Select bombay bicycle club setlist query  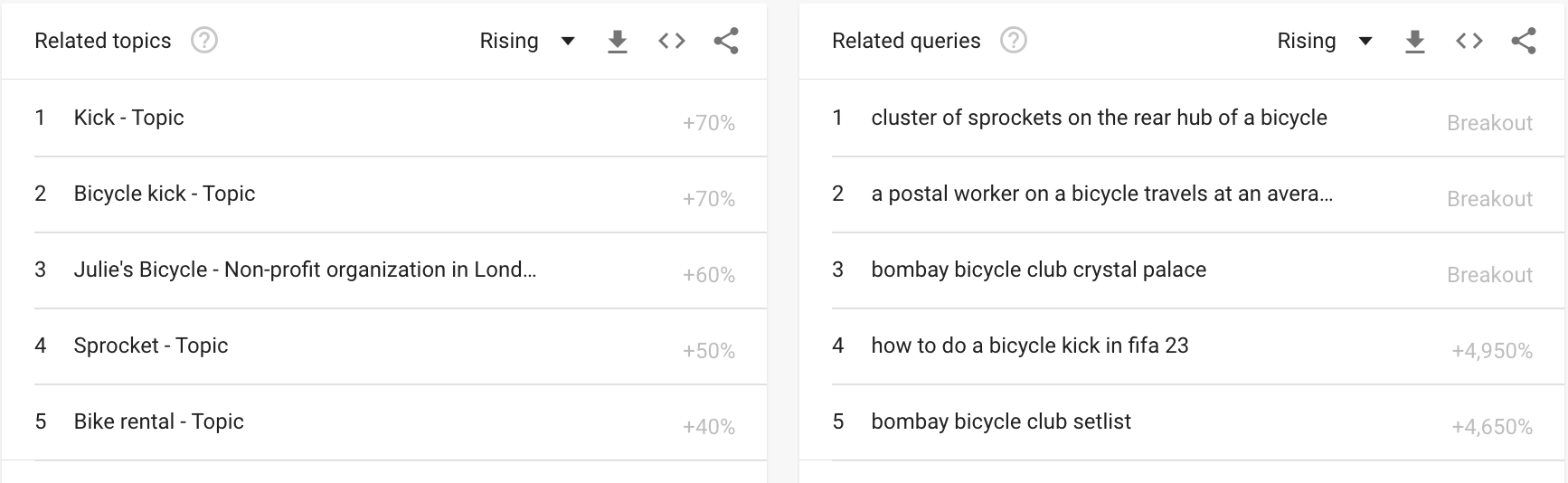tap(1001, 421)
